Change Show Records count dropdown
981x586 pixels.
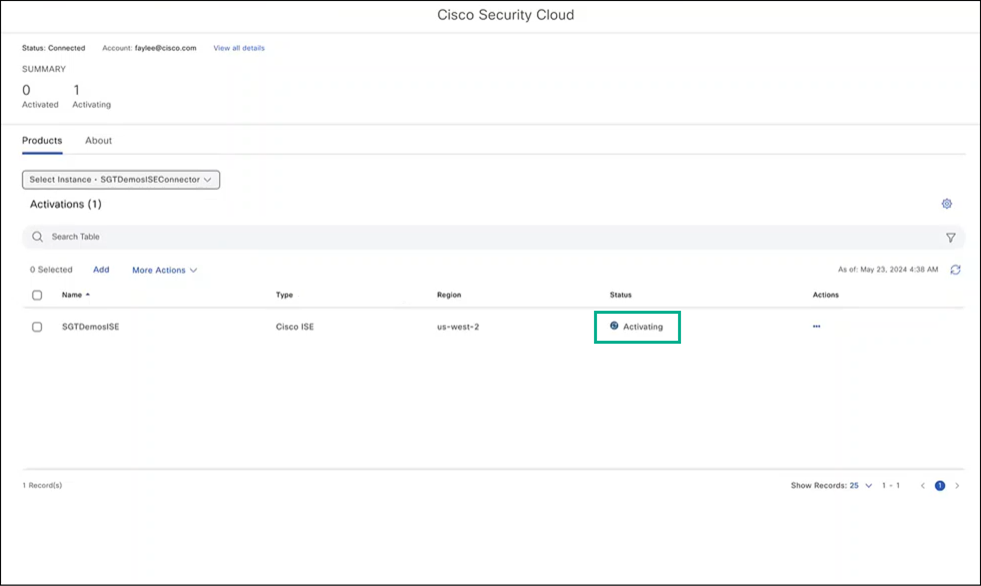pos(860,485)
